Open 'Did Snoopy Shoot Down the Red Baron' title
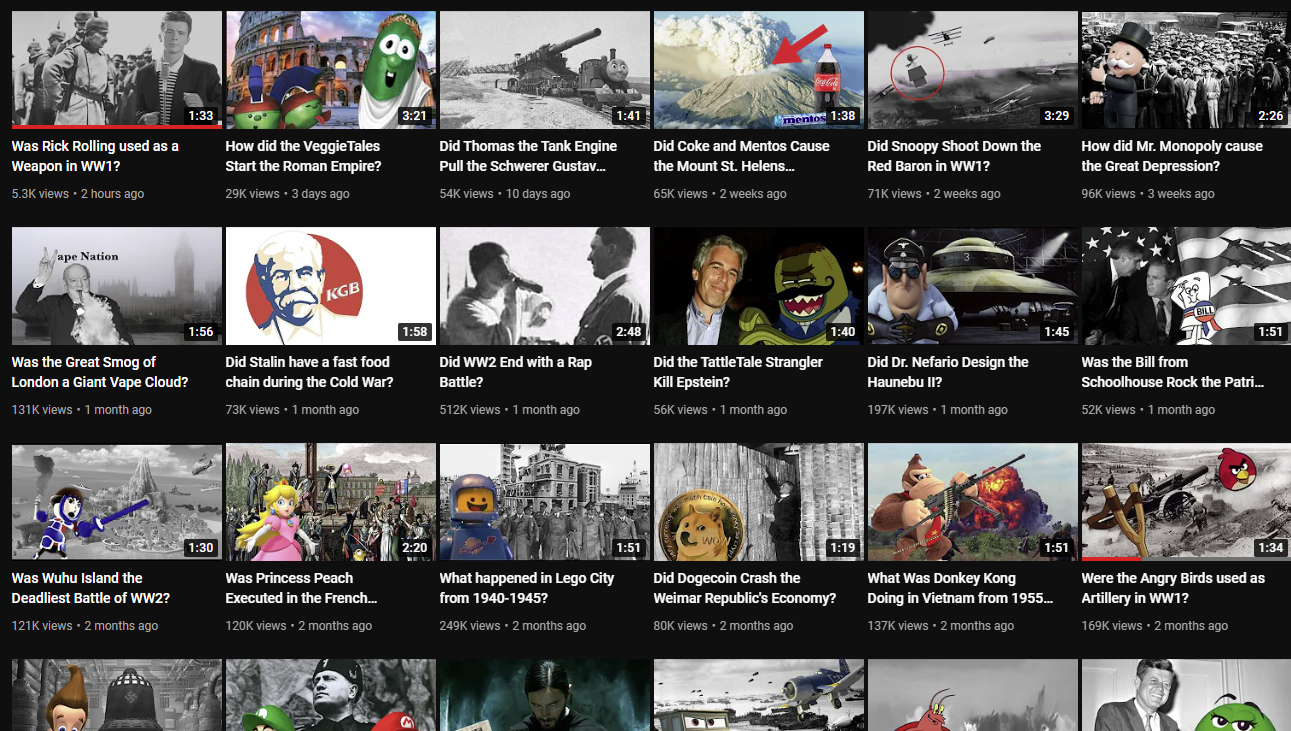Image resolution: width=1291 pixels, height=731 pixels. (954, 156)
